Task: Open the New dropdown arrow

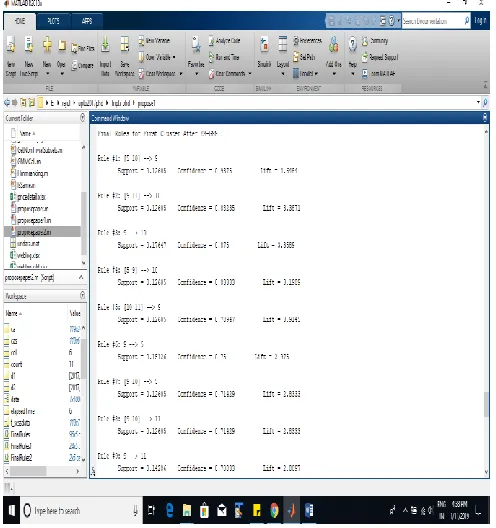Action: [x=47, y=73]
